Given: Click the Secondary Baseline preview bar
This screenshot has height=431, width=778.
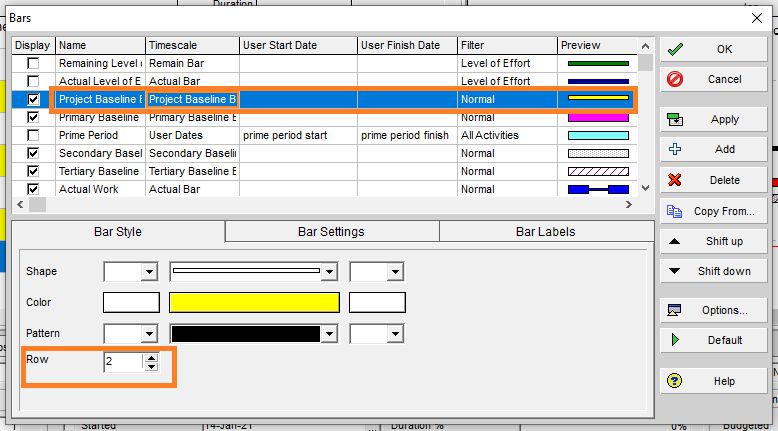Looking at the screenshot, I should (x=598, y=153).
